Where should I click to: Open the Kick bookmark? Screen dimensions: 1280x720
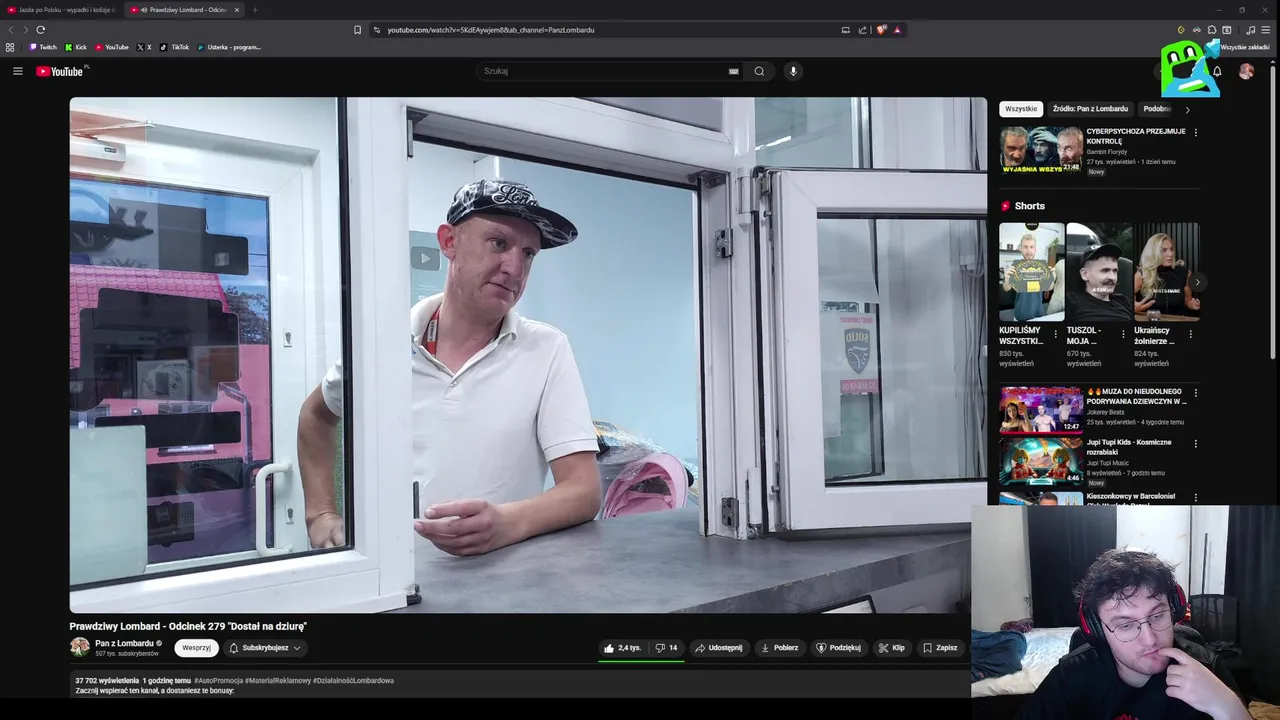point(76,47)
